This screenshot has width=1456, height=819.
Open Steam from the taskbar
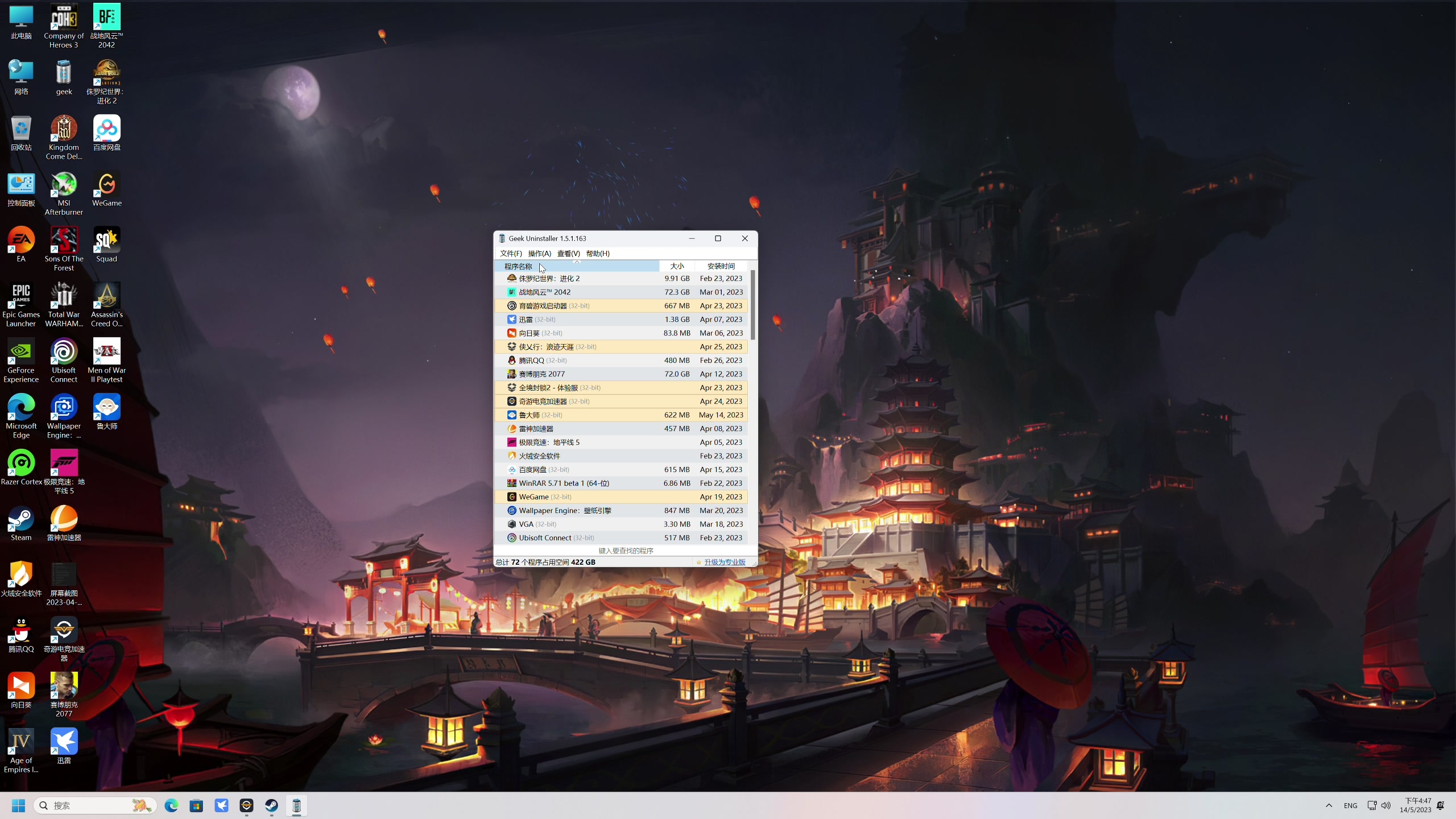(x=271, y=805)
